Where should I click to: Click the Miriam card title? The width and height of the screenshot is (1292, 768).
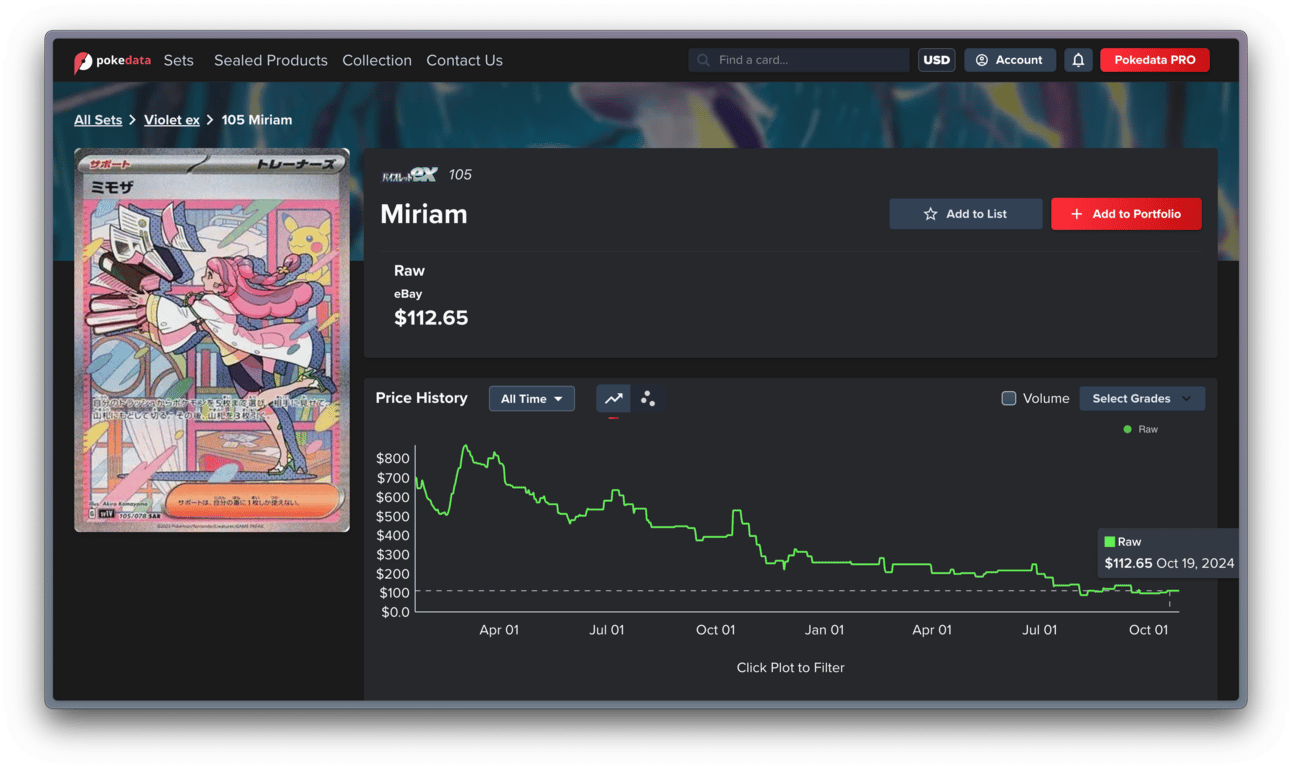tap(424, 214)
